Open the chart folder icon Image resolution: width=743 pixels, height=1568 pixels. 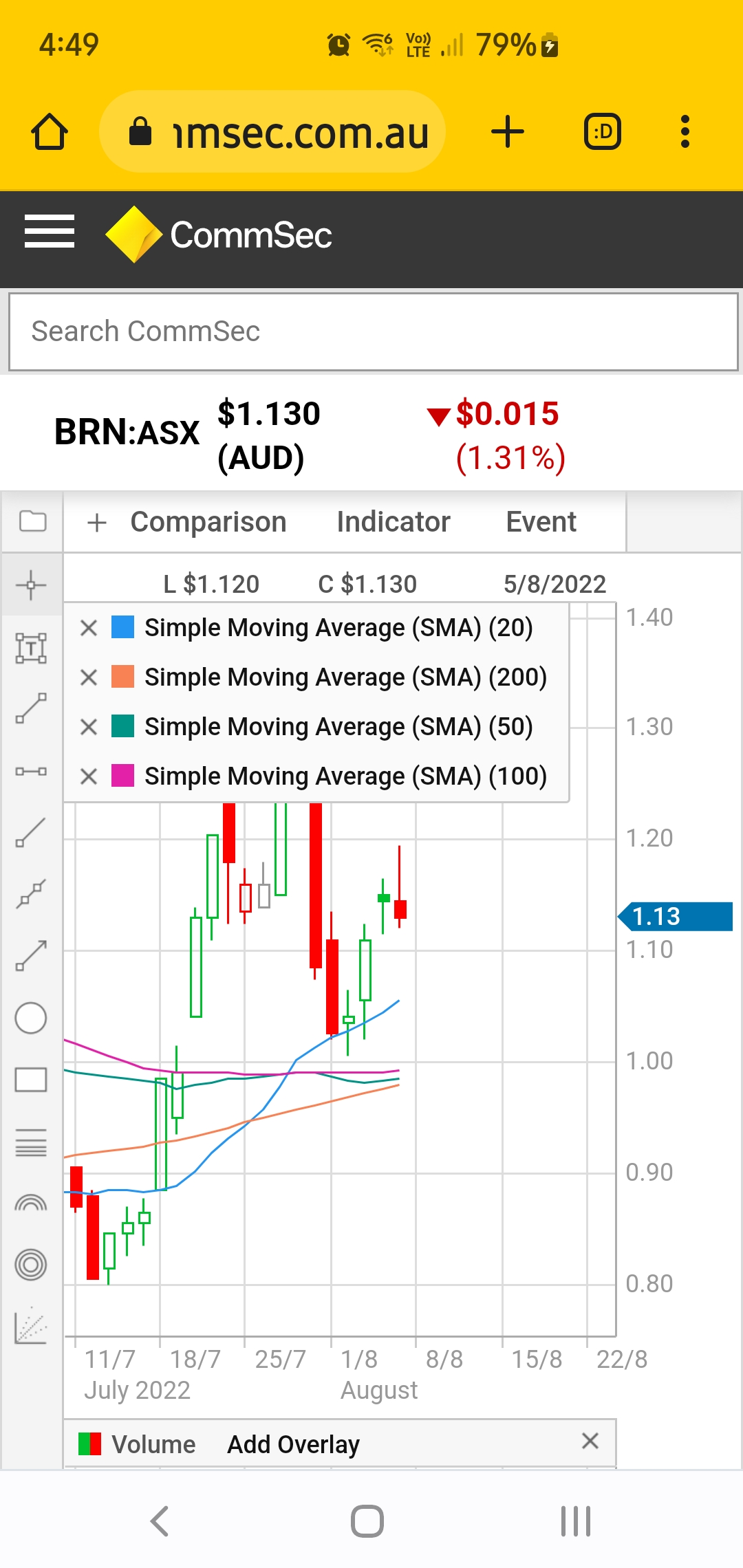(x=32, y=522)
